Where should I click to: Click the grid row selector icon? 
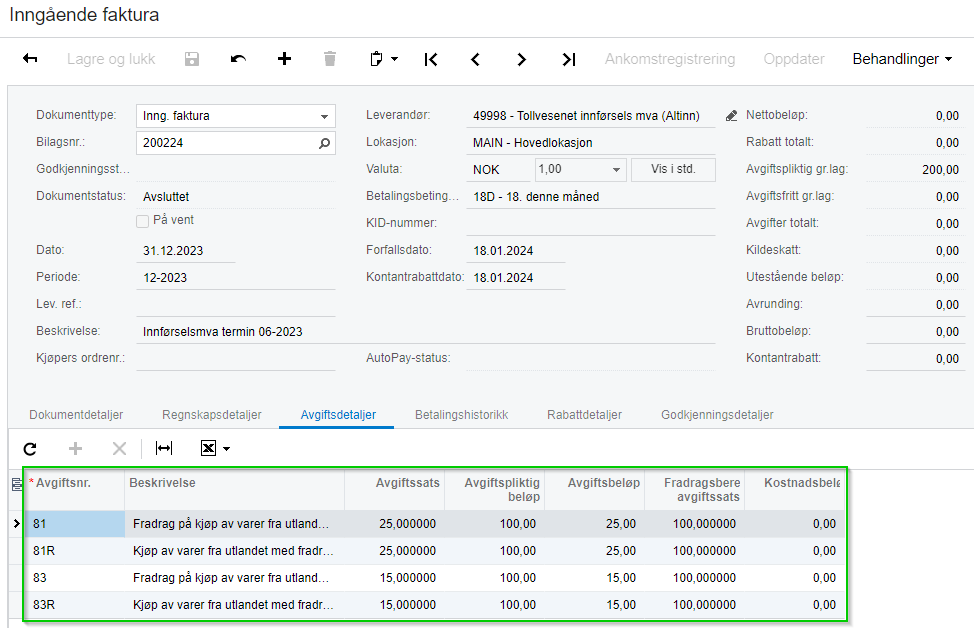(17, 485)
